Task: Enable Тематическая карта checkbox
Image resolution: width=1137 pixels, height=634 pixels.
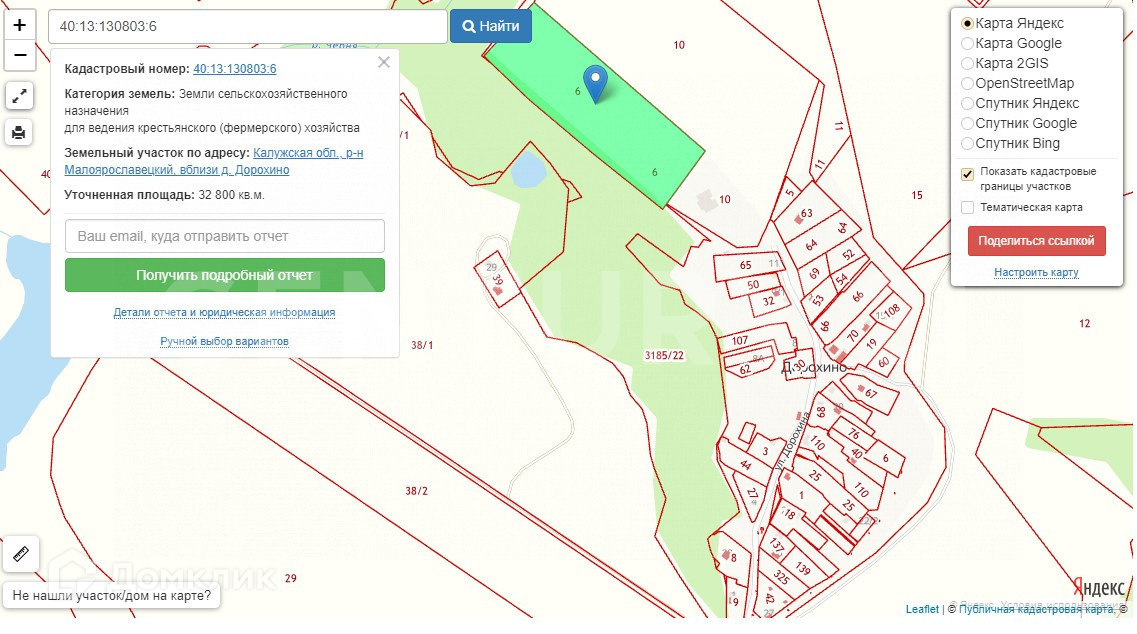Action: (967, 208)
